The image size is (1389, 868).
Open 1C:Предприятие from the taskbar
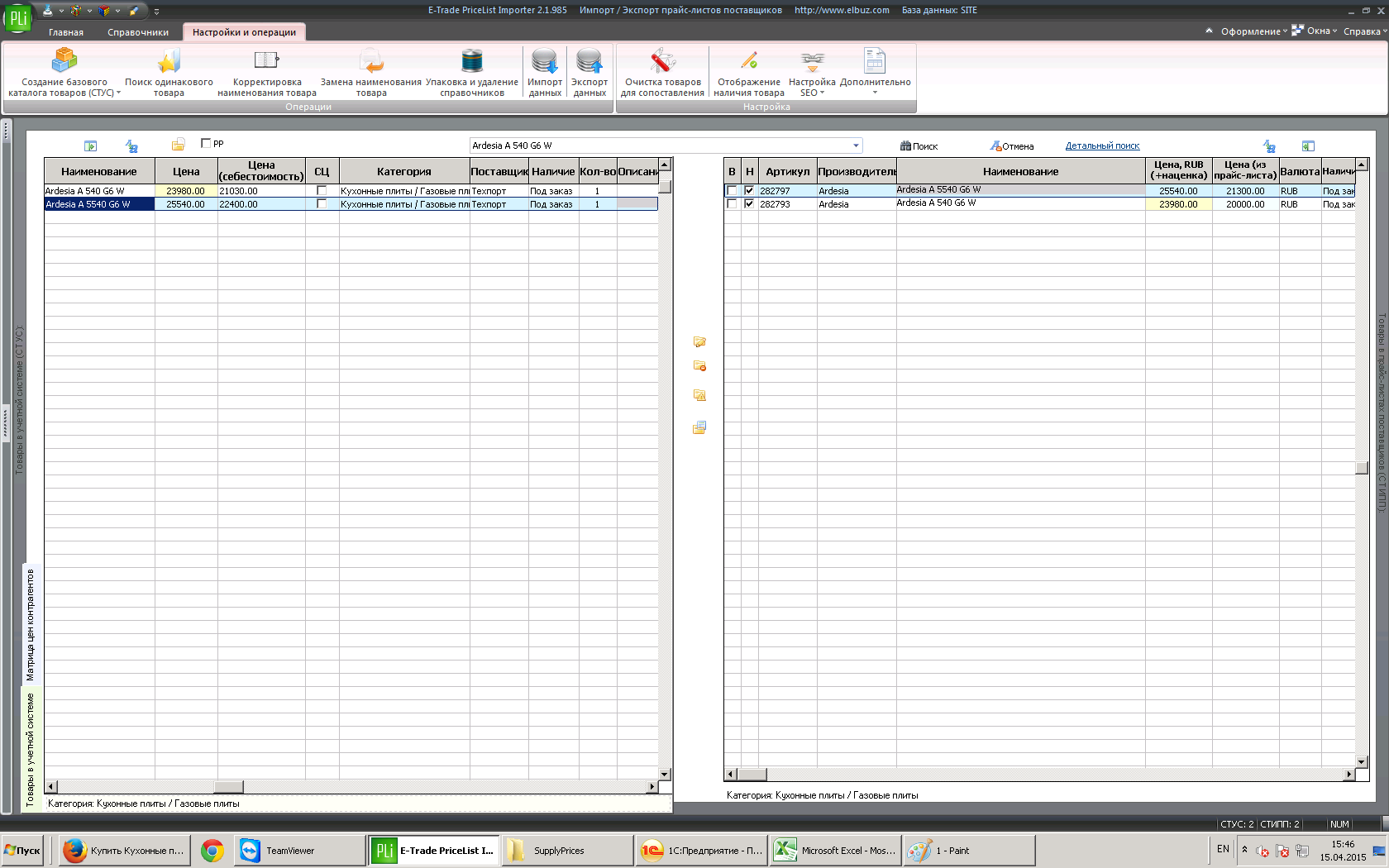(701, 850)
